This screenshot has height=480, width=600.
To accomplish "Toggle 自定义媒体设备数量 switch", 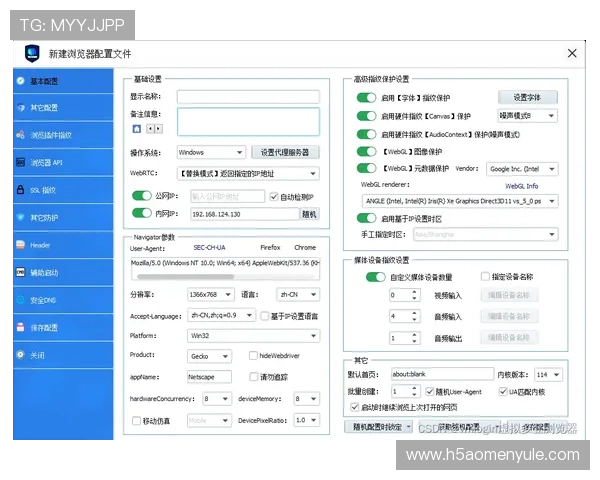I will coord(375,277).
